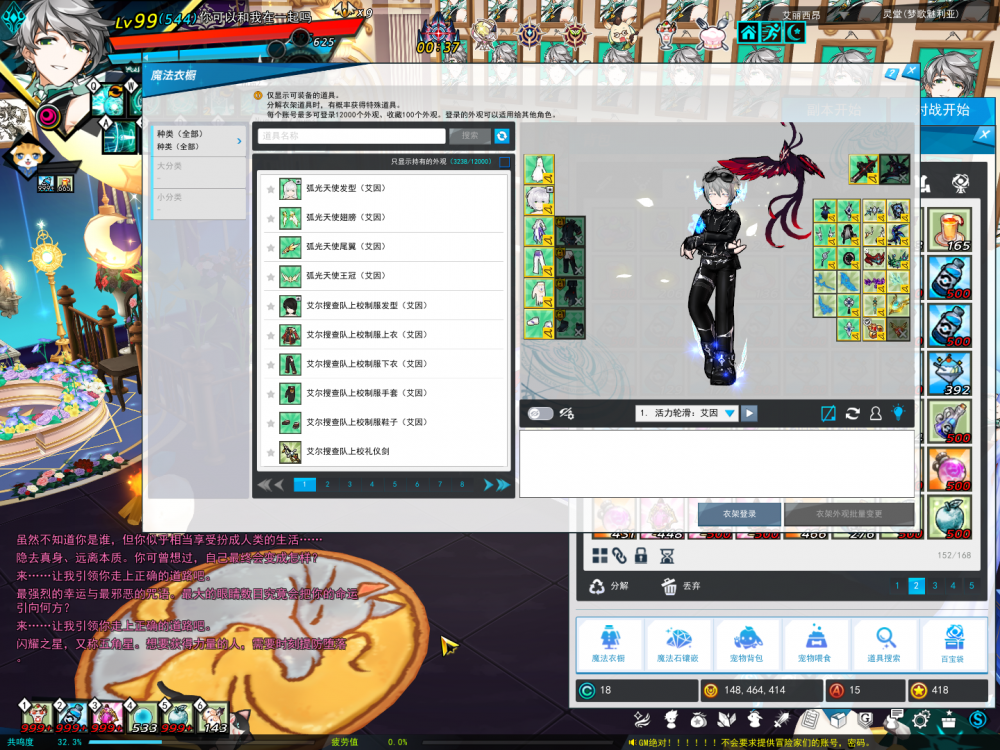The width and height of the screenshot is (1000, 750).
Task: Click the 艾尔搜查队上校制服下衣（艾因) thumbnail
Action: [x=290, y=364]
